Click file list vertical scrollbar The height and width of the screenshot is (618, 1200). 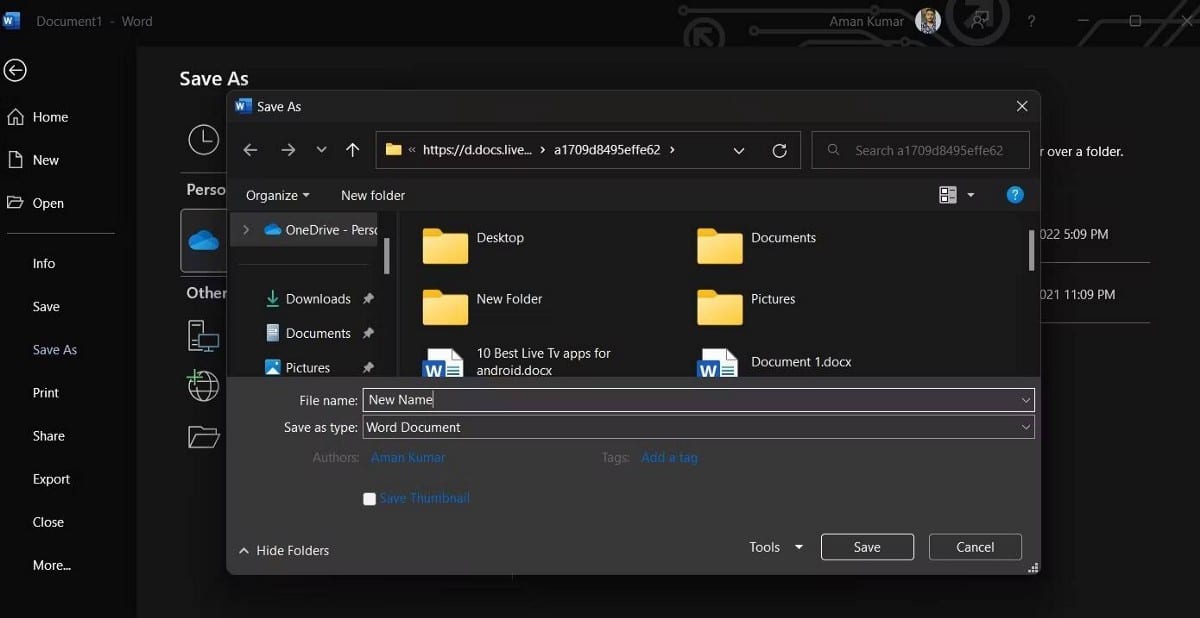pyautogui.click(x=1030, y=250)
